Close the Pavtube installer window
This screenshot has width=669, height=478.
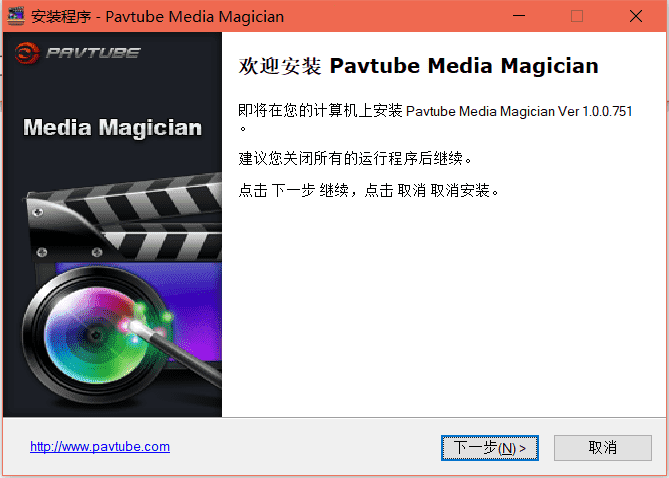tap(636, 16)
